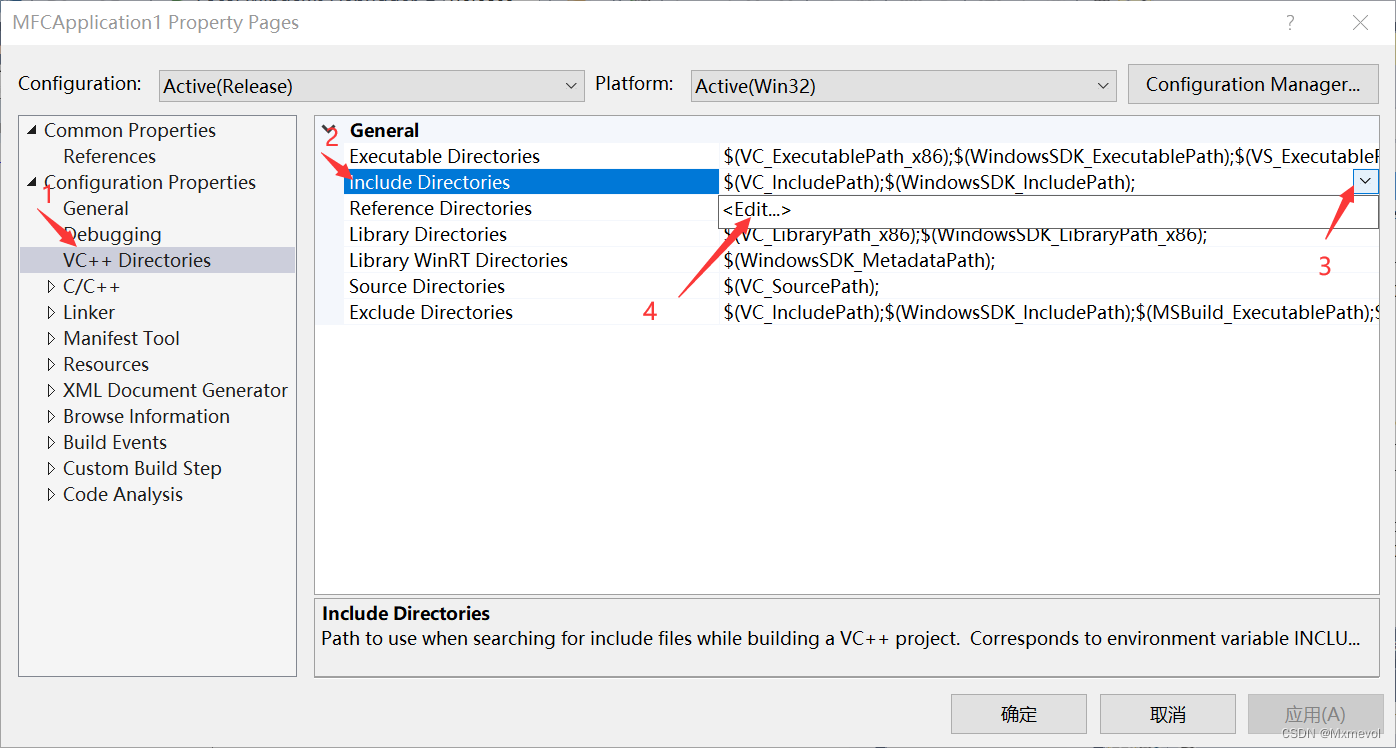Screen dimensions: 1396x748
Task: Click the Exclude Directories value text
Action: click(x=1051, y=312)
